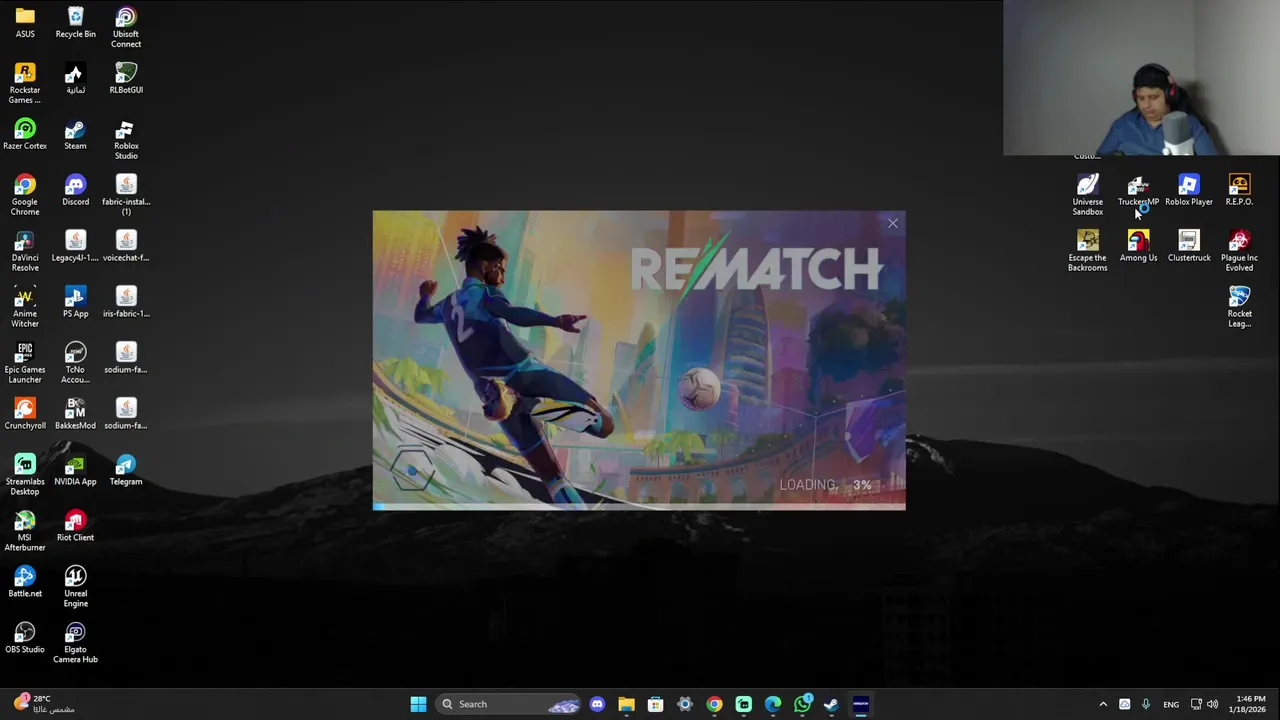Select the Rocket League desktop icon
Viewport: 1280px width, 720px height.
(1239, 307)
